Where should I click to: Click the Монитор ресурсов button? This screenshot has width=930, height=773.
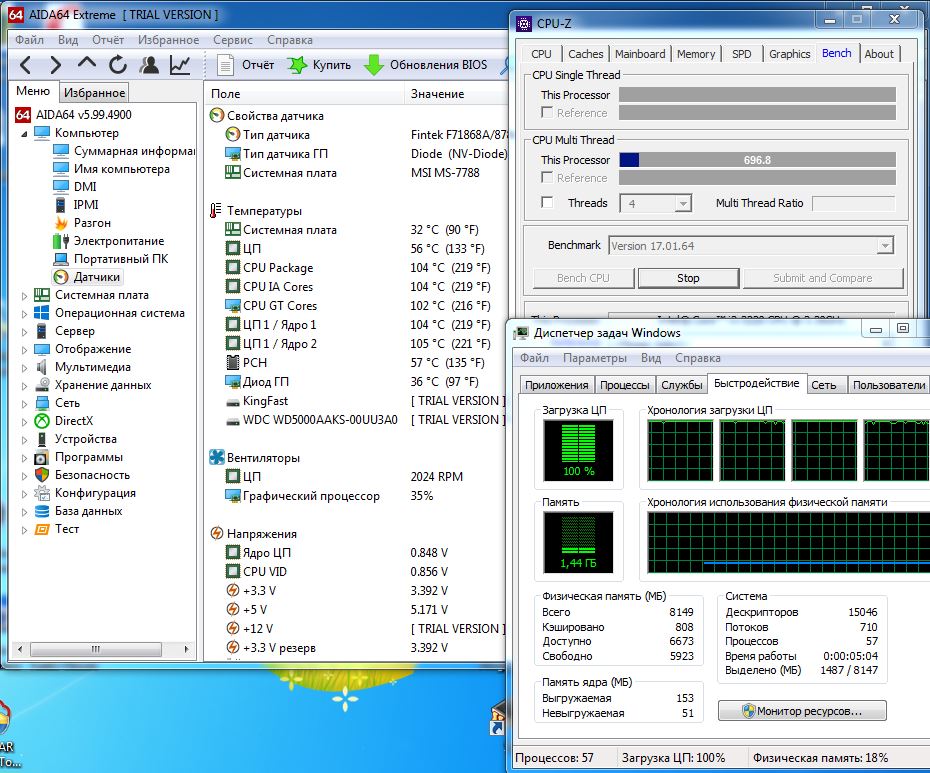802,711
